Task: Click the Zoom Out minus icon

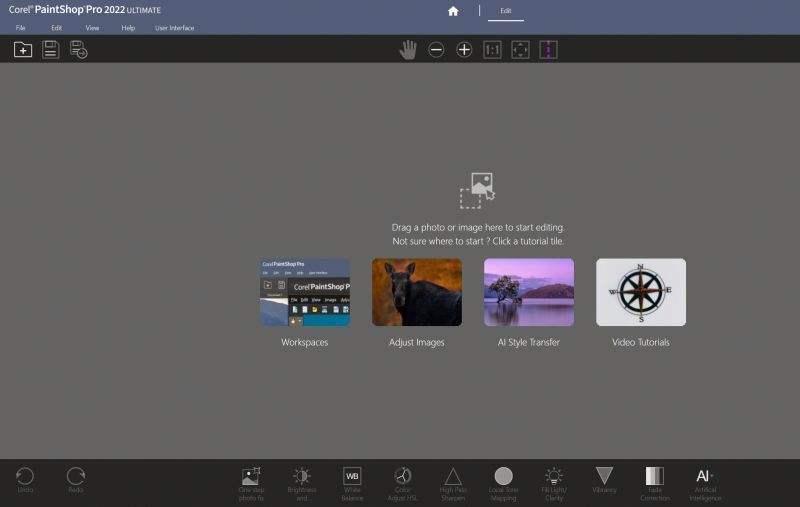Action: coord(436,50)
